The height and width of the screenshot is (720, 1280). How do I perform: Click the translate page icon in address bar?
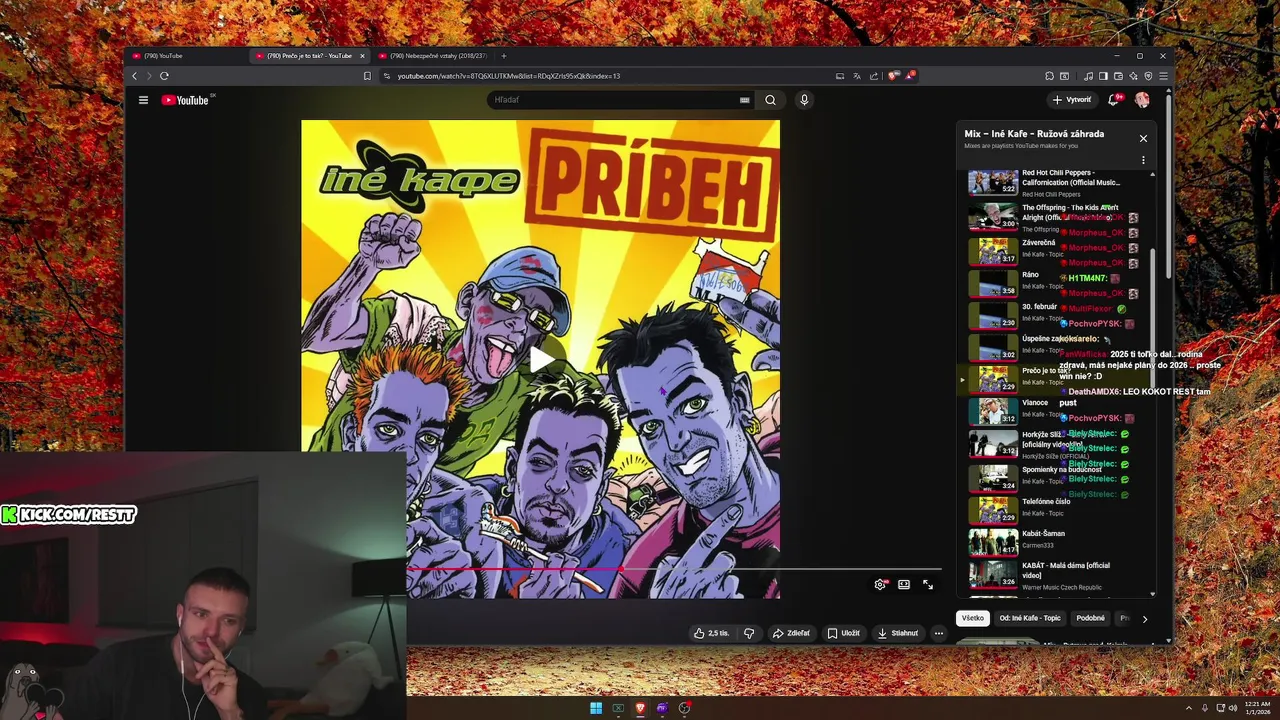click(857, 76)
